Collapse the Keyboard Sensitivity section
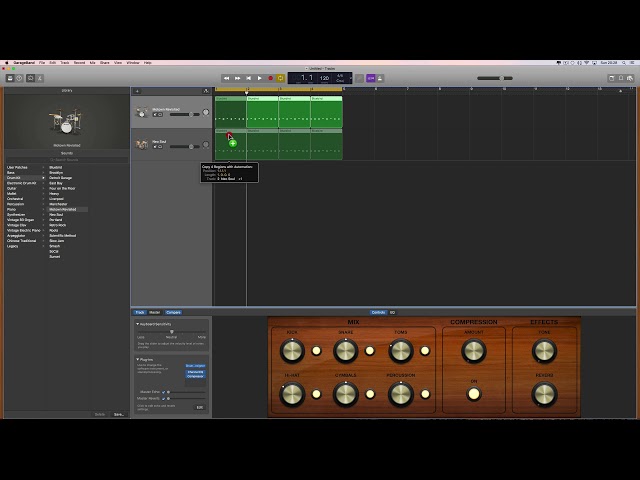The image size is (640, 480). [138, 324]
